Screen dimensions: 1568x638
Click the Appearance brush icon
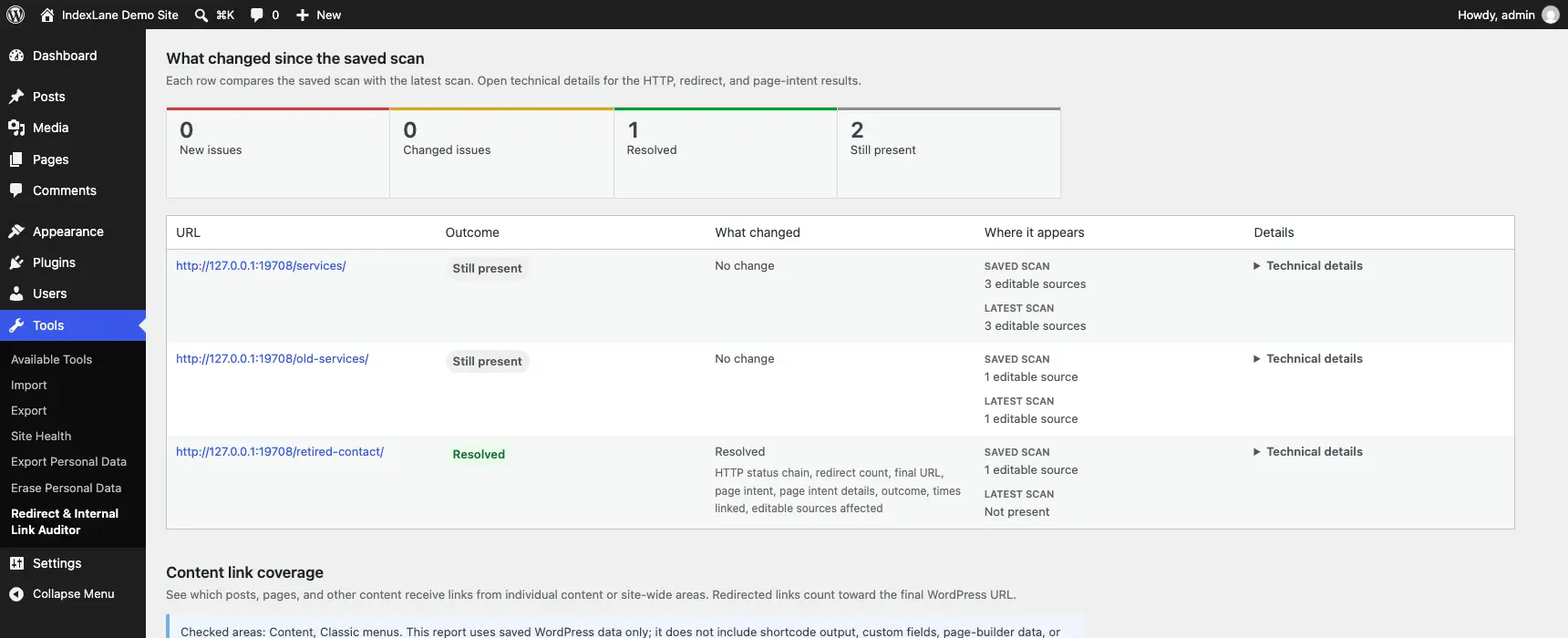click(16, 232)
